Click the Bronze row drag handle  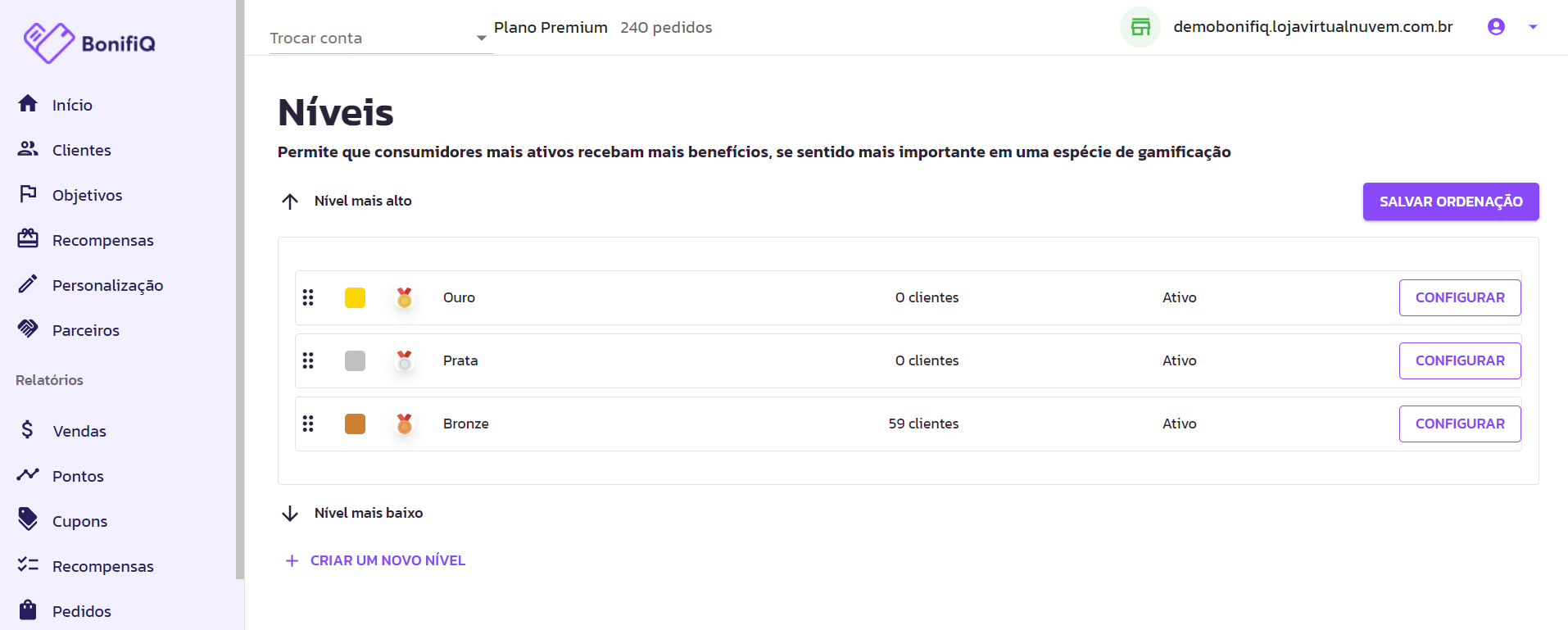(x=308, y=424)
